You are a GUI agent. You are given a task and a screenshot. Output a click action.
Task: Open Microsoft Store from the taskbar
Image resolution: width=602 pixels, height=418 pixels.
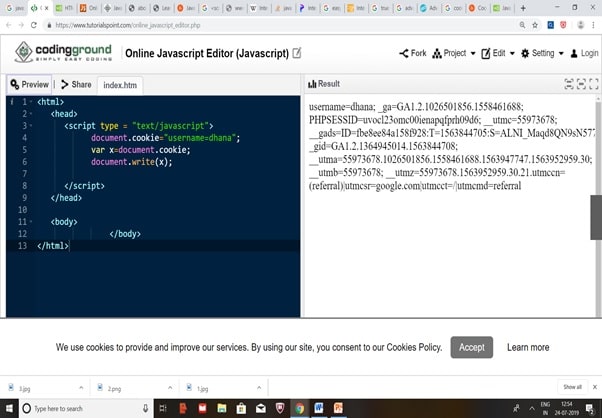point(241,408)
